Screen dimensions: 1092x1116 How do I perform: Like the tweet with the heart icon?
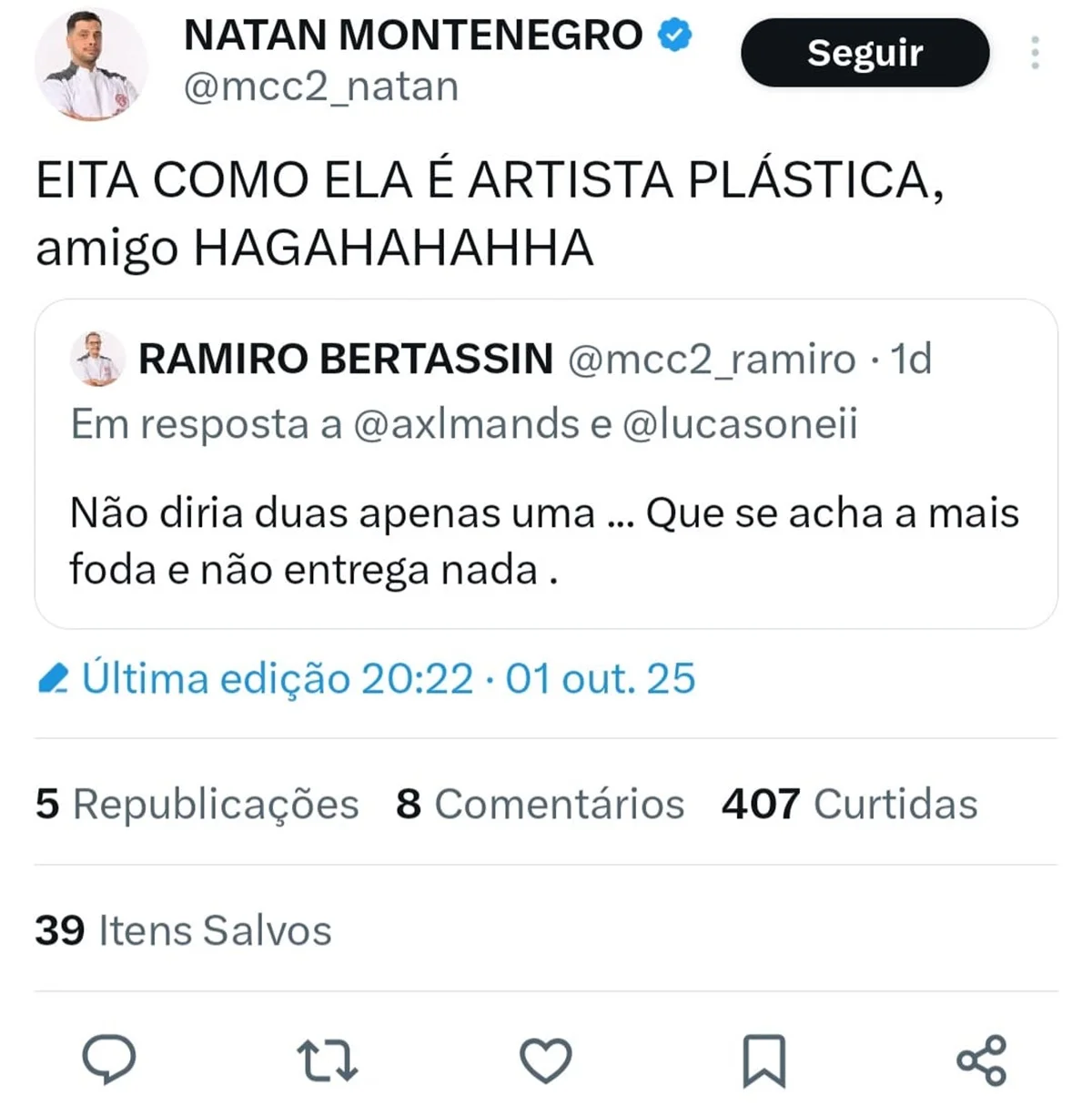click(546, 1060)
